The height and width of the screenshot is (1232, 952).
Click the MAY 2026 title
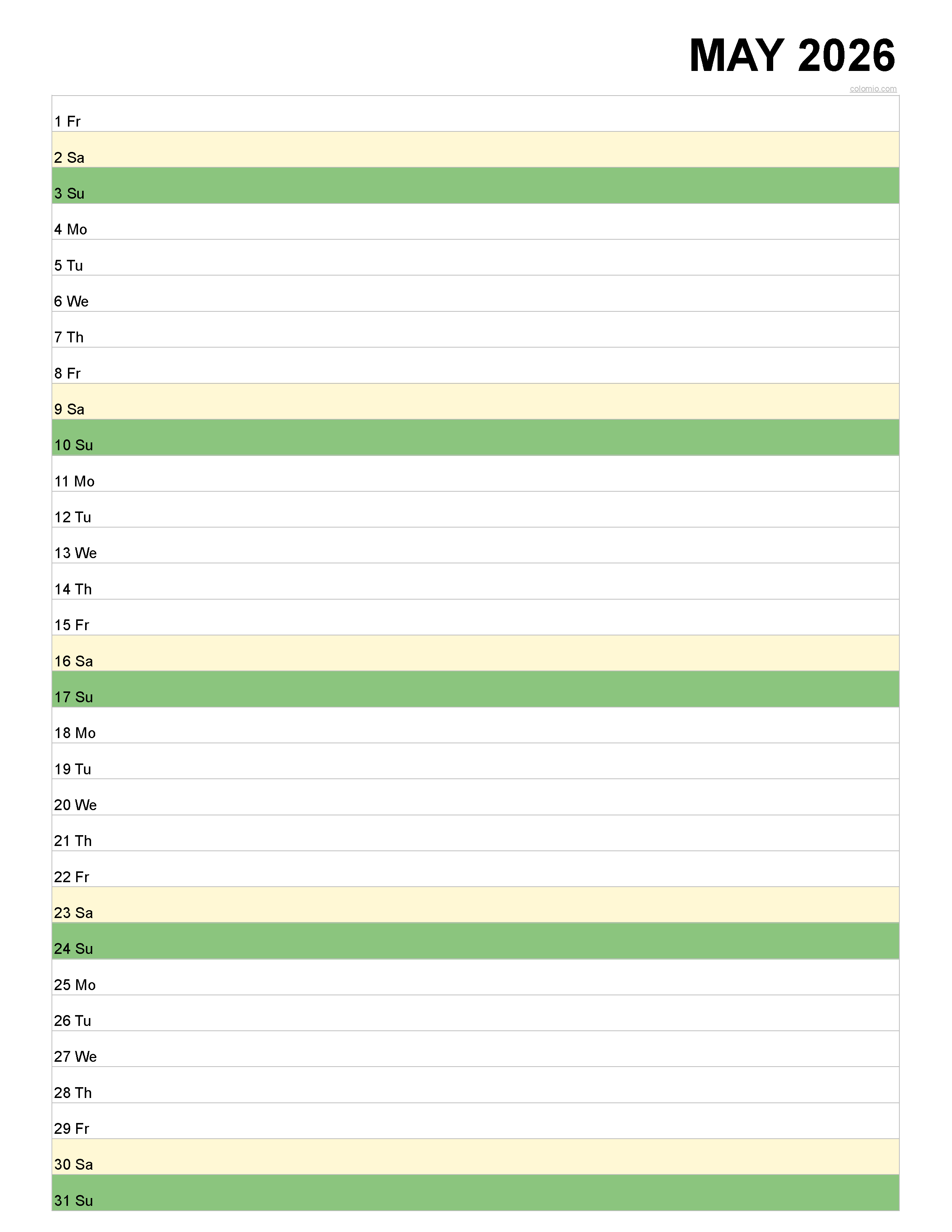pyautogui.click(x=792, y=55)
